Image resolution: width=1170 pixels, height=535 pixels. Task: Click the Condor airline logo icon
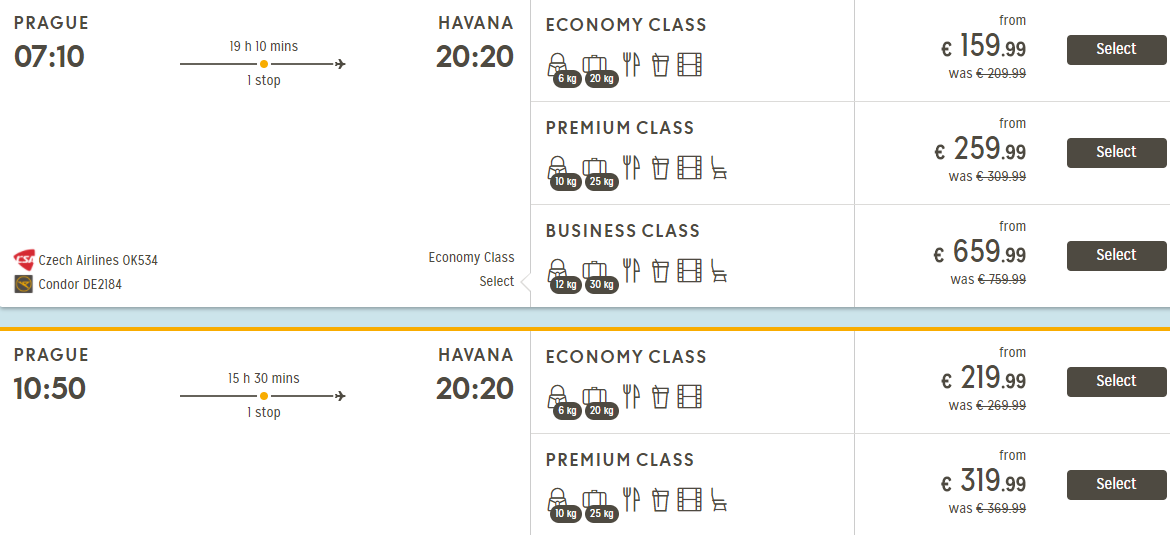coord(24,284)
